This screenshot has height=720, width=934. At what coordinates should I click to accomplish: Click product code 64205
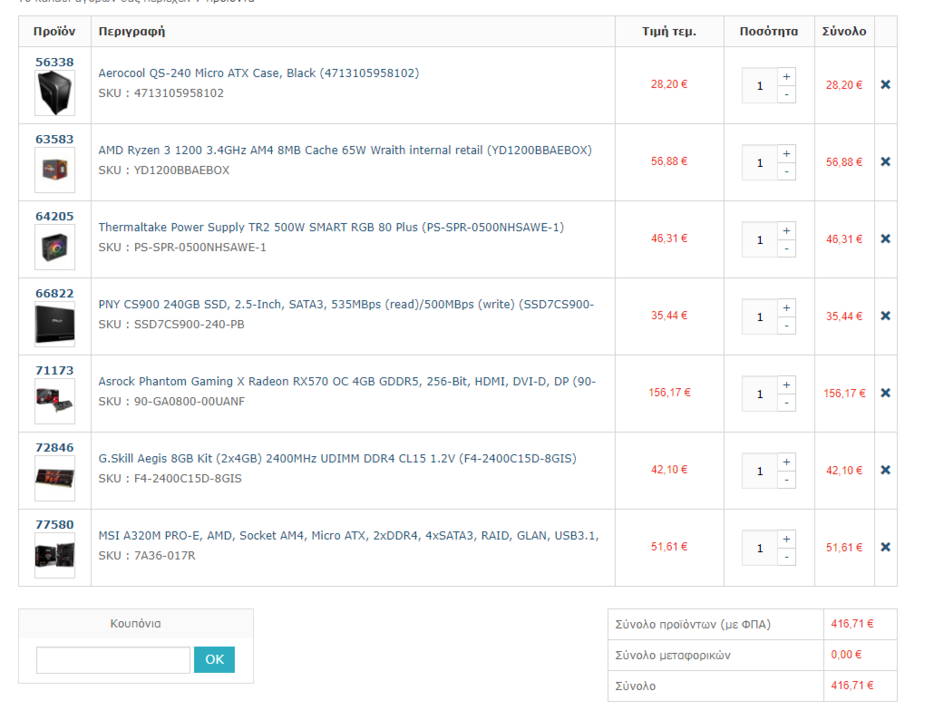tap(54, 216)
